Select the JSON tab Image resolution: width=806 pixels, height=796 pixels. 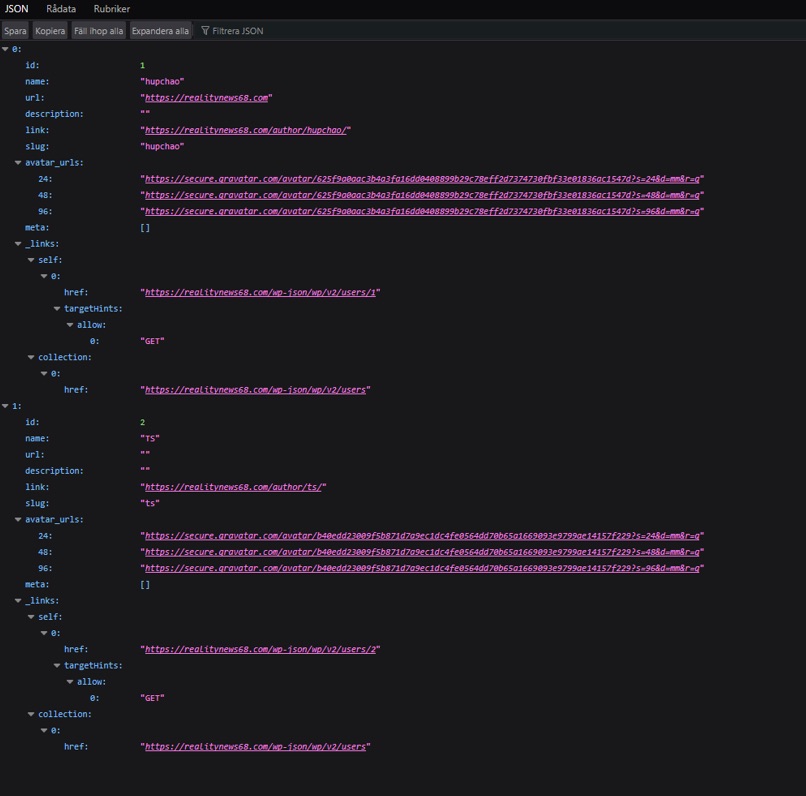[16, 9]
